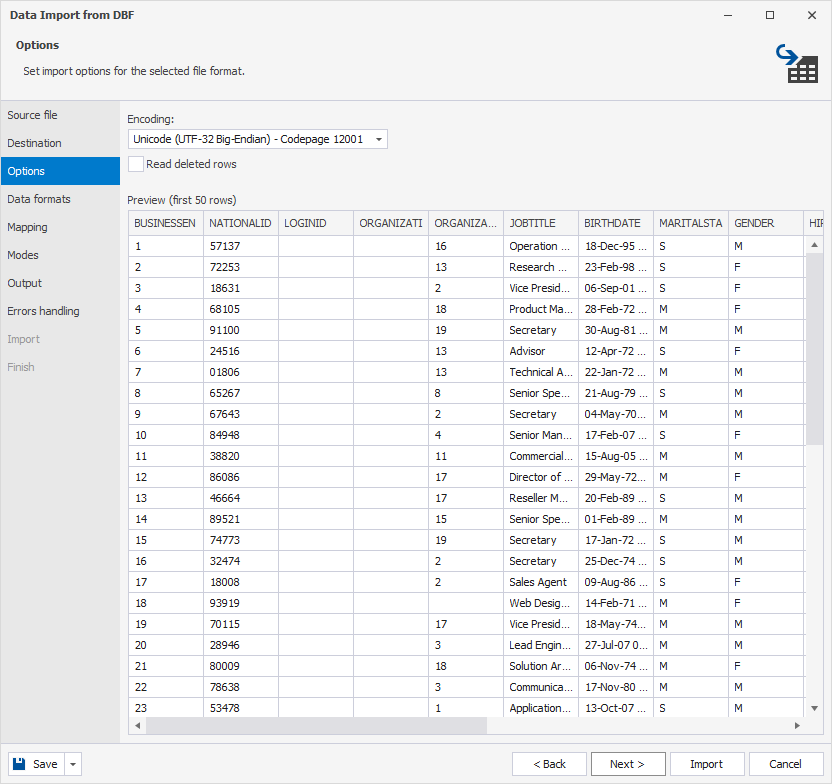Click the horizontal scrollbar left arrow
The height and width of the screenshot is (784, 832).
pos(137,726)
